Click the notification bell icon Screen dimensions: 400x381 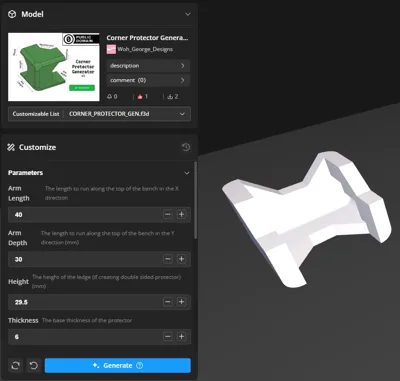tap(110, 97)
